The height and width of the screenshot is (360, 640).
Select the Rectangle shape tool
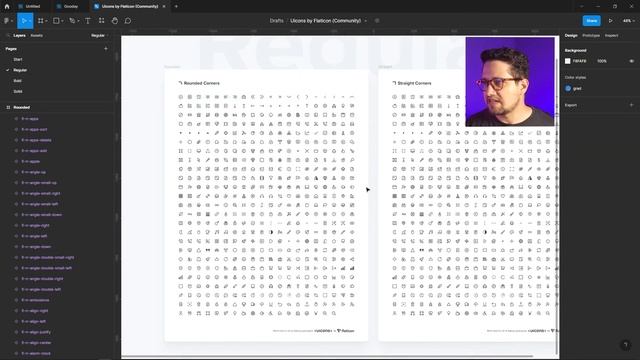click(x=56, y=21)
